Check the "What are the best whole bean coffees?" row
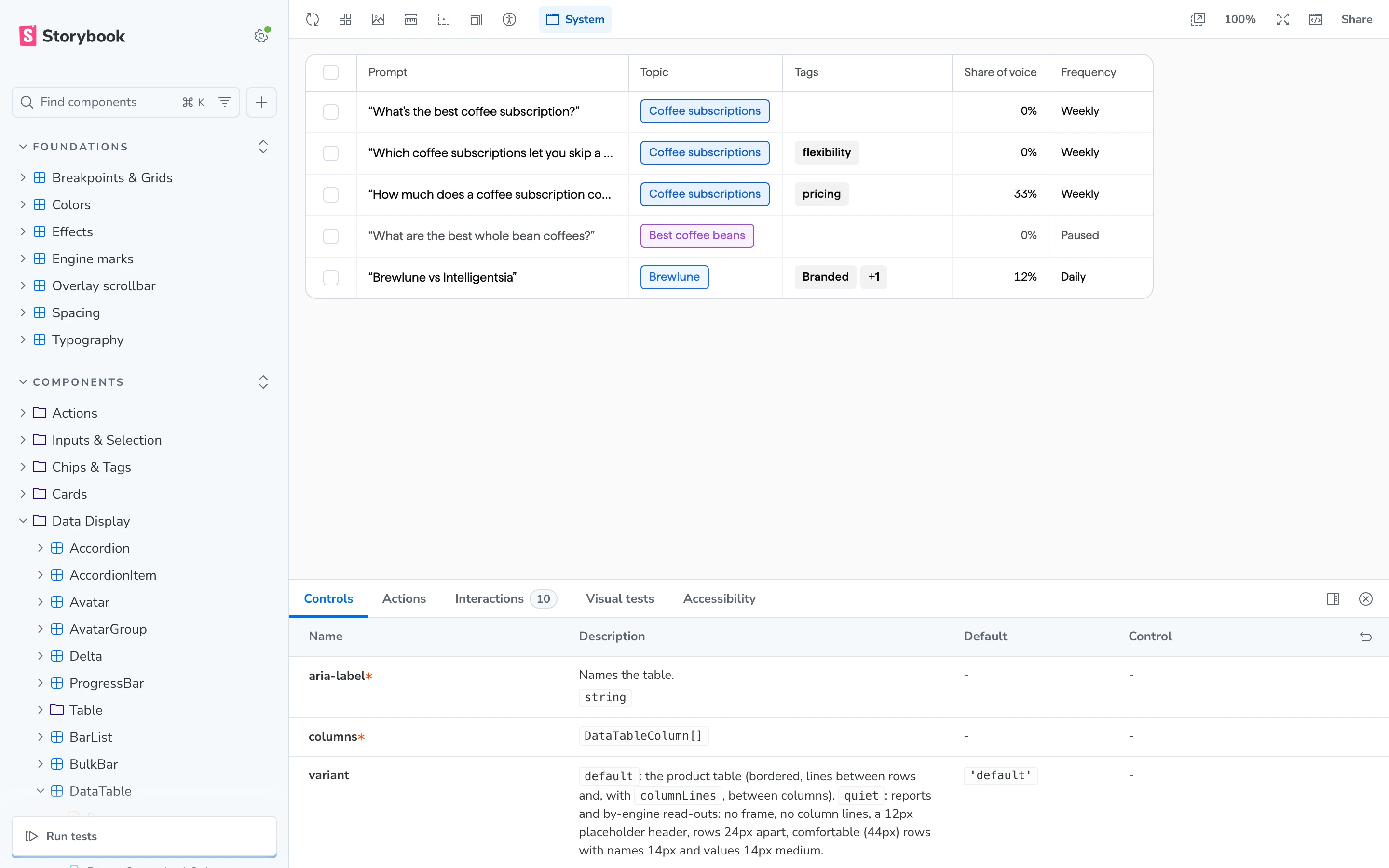 pyautogui.click(x=330, y=236)
